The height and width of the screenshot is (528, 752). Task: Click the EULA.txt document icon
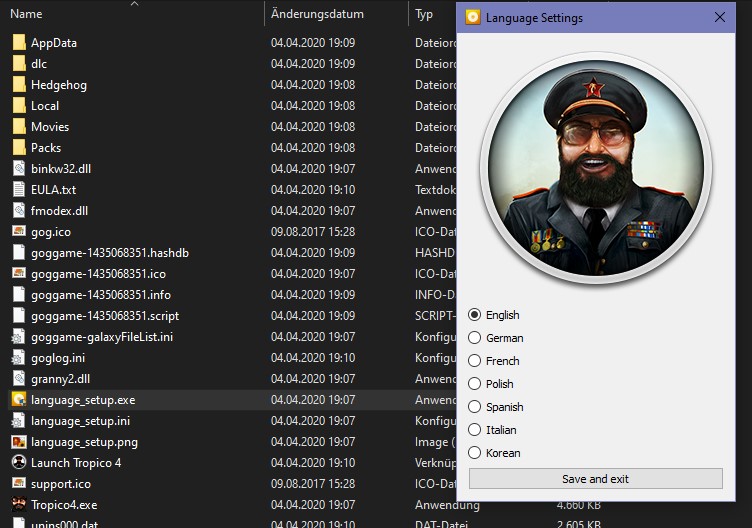point(19,189)
